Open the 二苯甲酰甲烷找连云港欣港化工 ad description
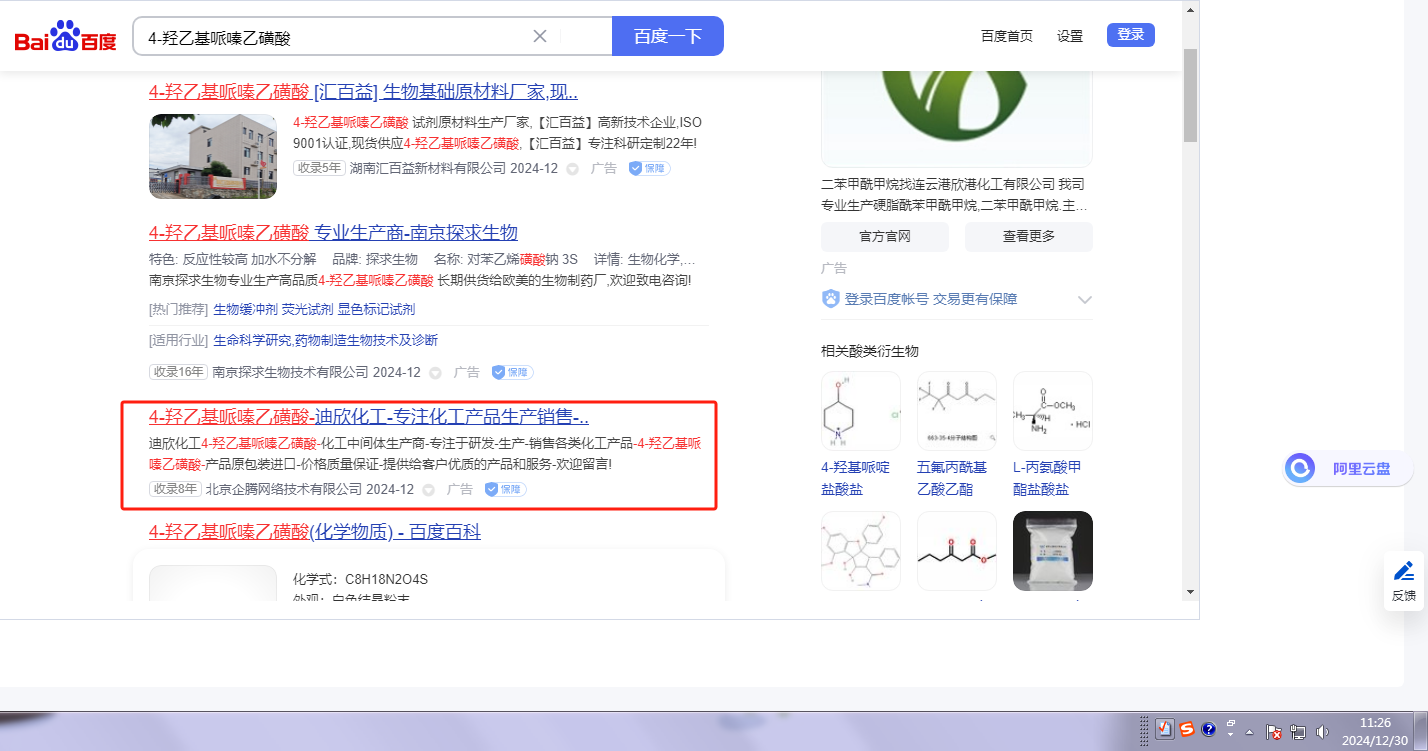1428x751 pixels. [x=953, y=195]
